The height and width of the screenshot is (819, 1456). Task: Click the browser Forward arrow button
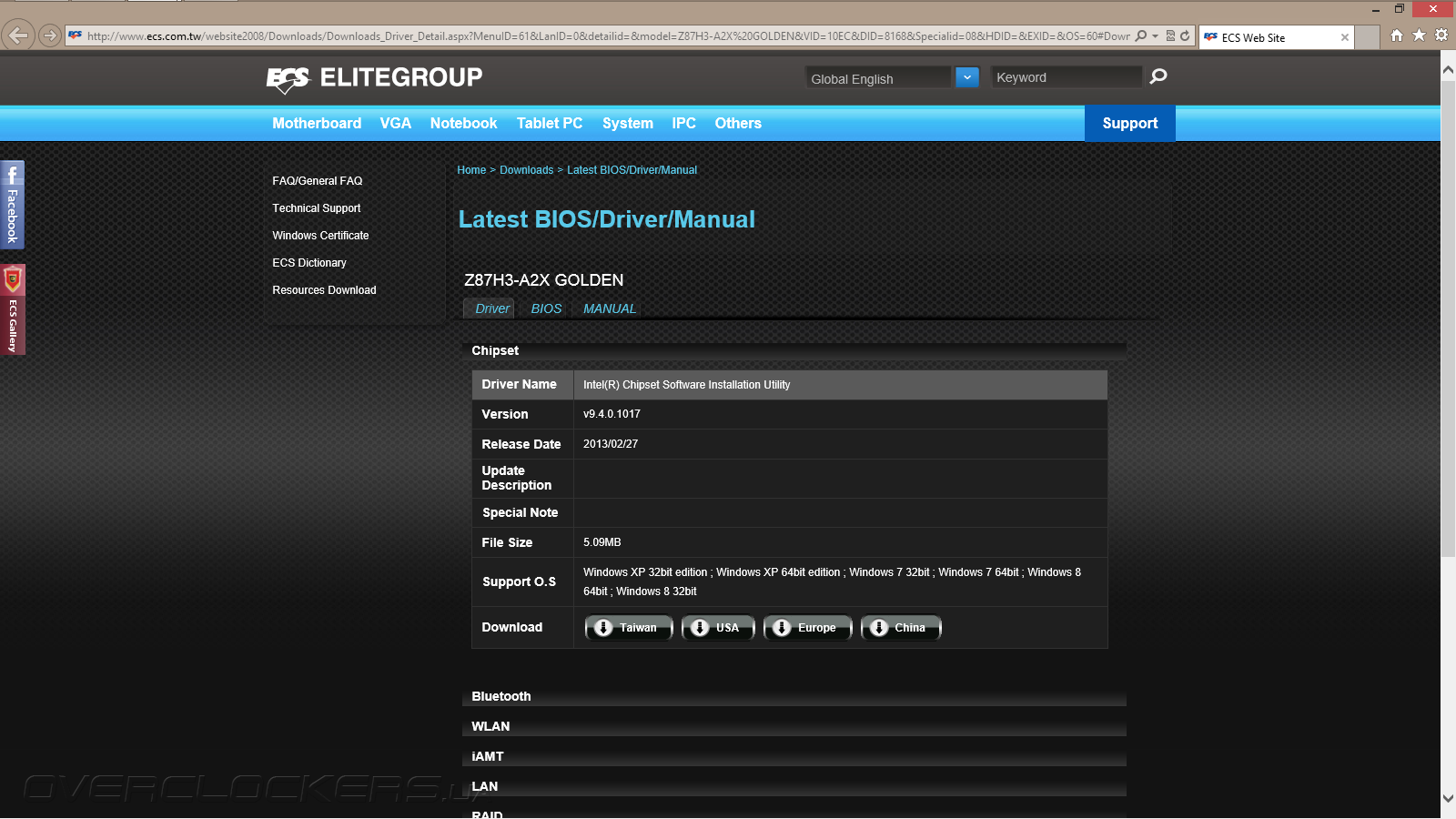(50, 36)
